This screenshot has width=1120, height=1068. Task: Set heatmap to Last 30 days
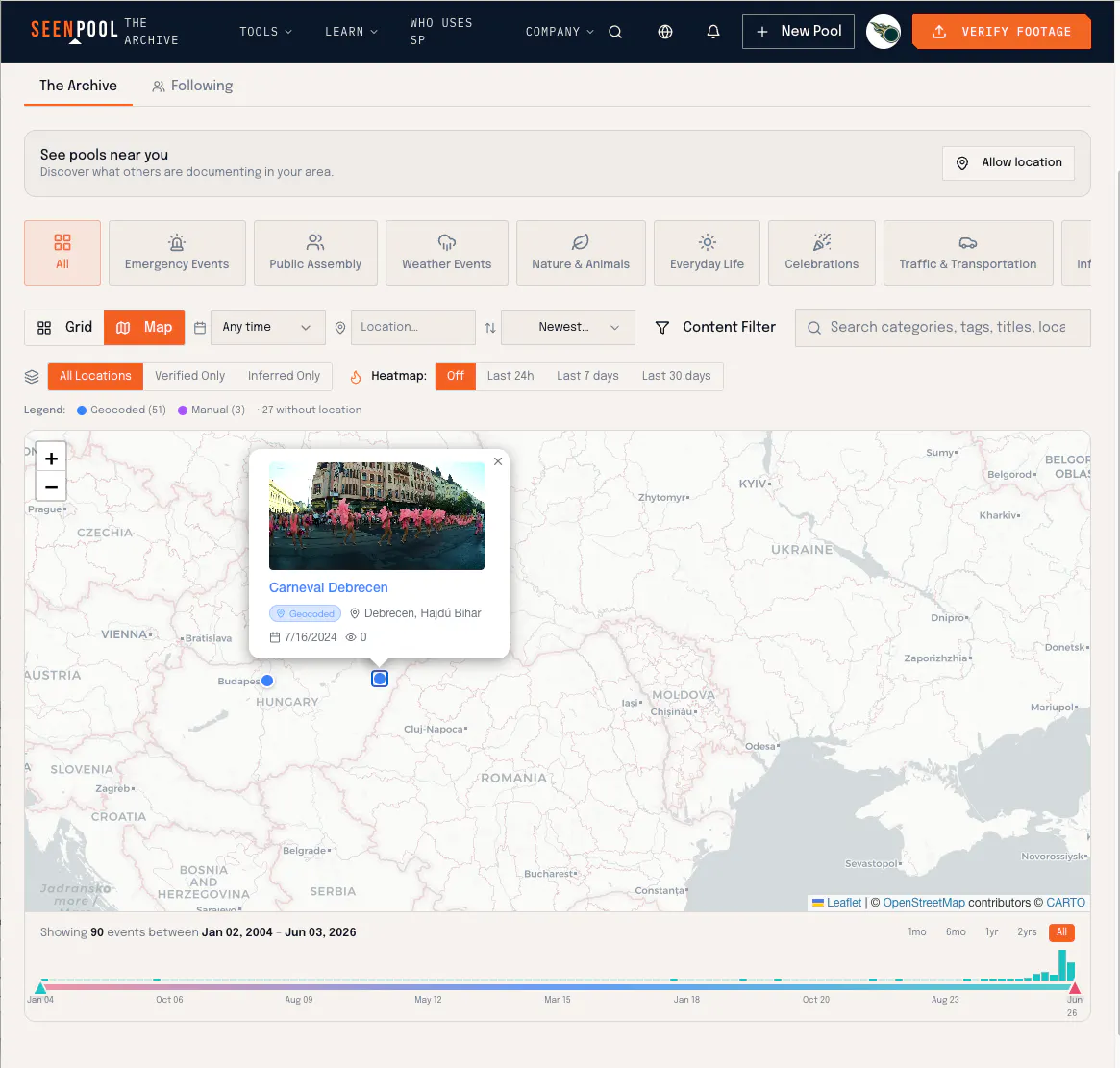coord(676,377)
